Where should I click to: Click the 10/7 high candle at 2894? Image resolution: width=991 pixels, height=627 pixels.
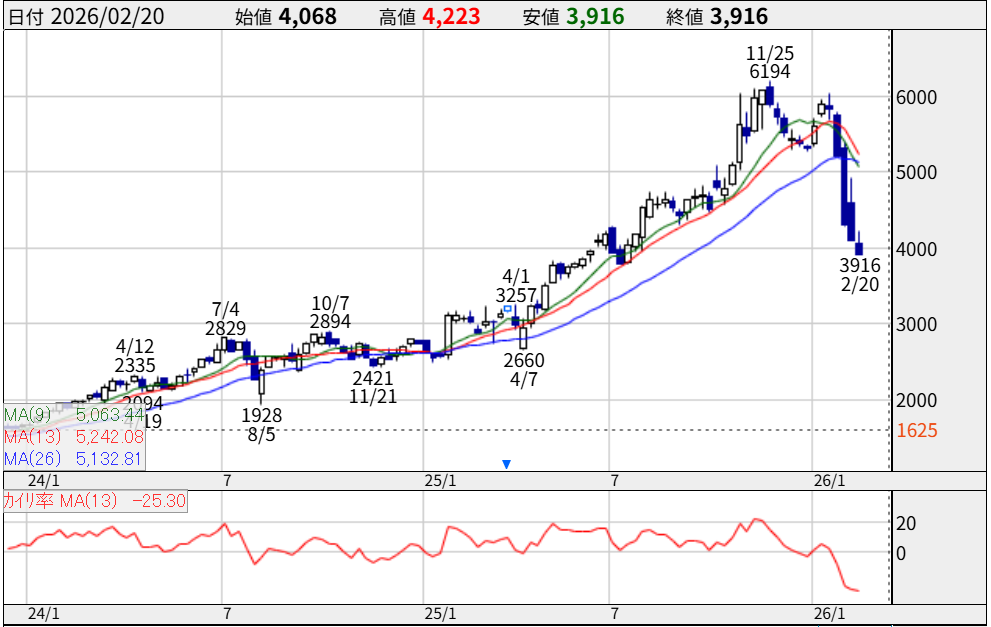coord(328,337)
